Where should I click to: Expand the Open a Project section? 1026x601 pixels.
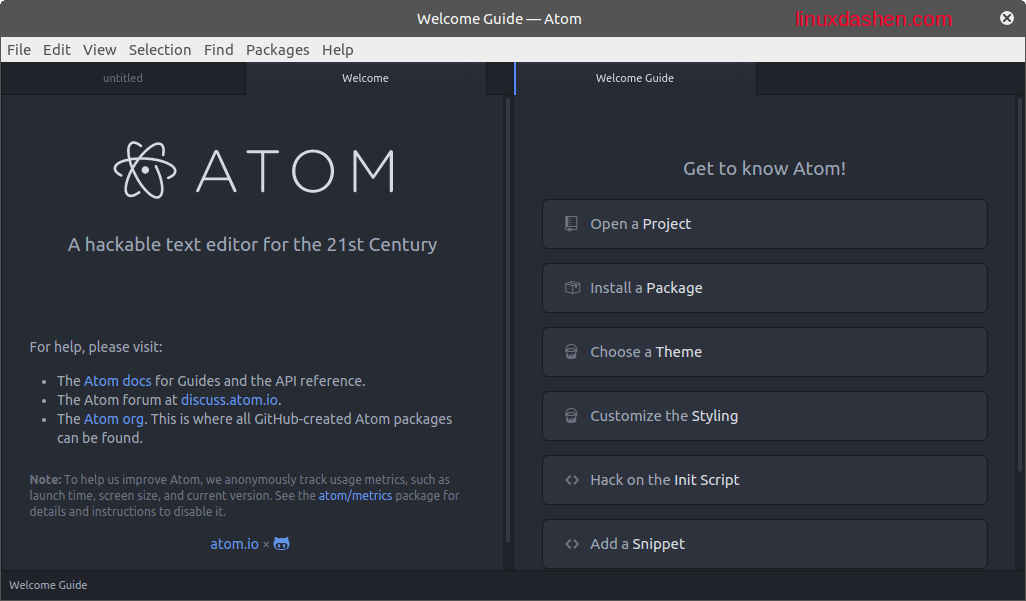click(x=764, y=224)
